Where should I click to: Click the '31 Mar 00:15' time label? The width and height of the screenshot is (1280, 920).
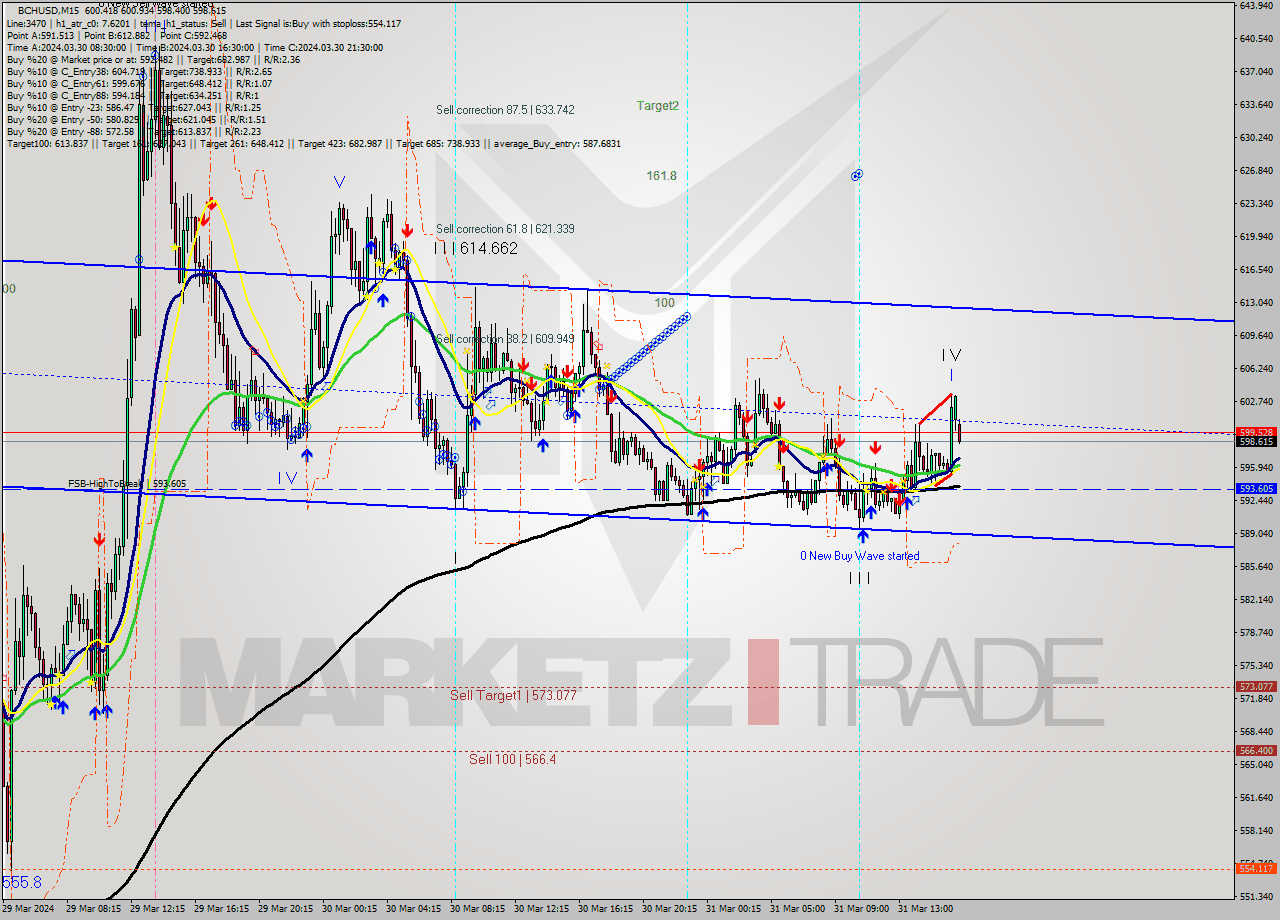point(734,909)
